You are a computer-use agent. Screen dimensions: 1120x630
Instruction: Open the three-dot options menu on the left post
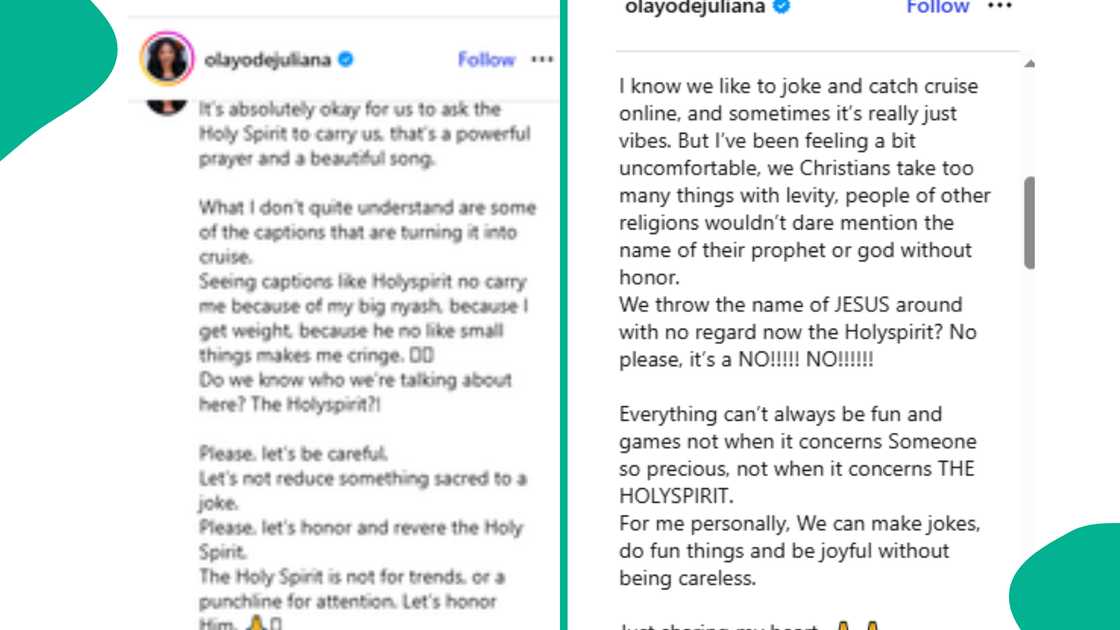pos(541,59)
